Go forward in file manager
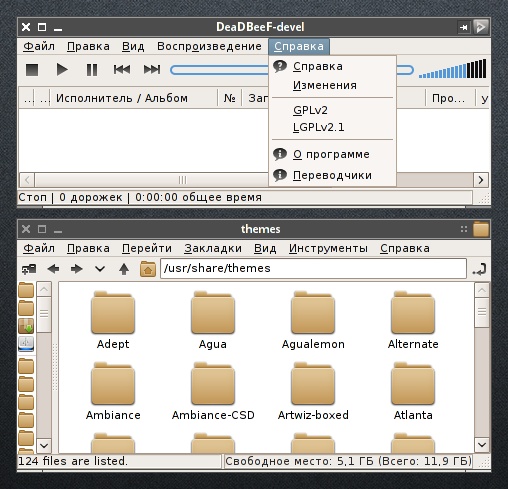Screen dimensions: 508x489 point(77,269)
